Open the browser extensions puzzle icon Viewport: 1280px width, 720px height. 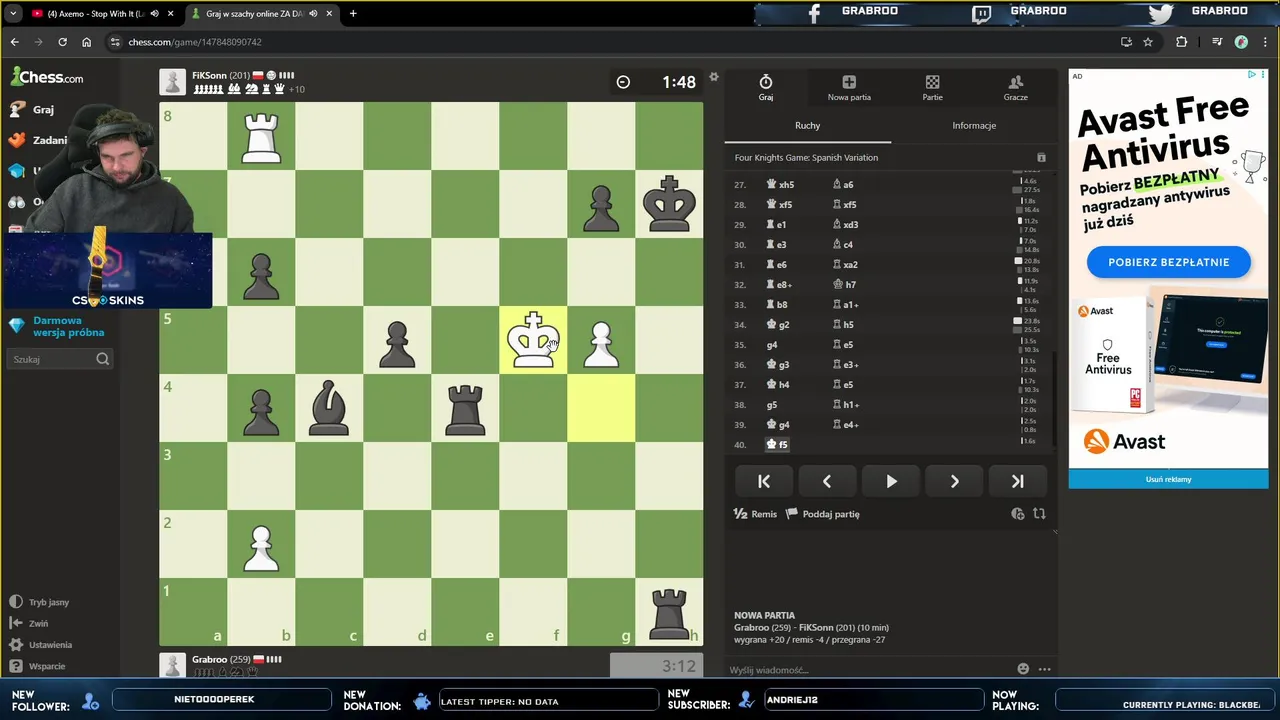[x=1182, y=42]
